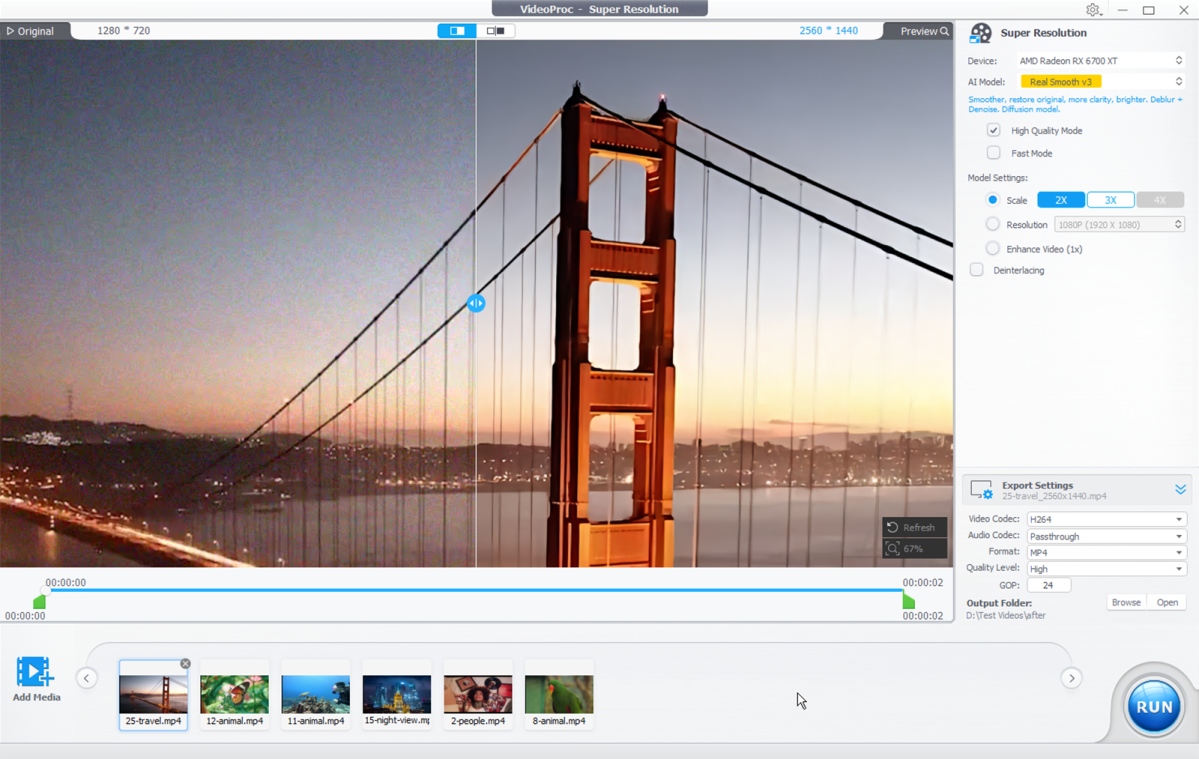The width and height of the screenshot is (1199, 759).
Task: Expand the Video Codec H264 dropdown
Action: click(1105, 519)
